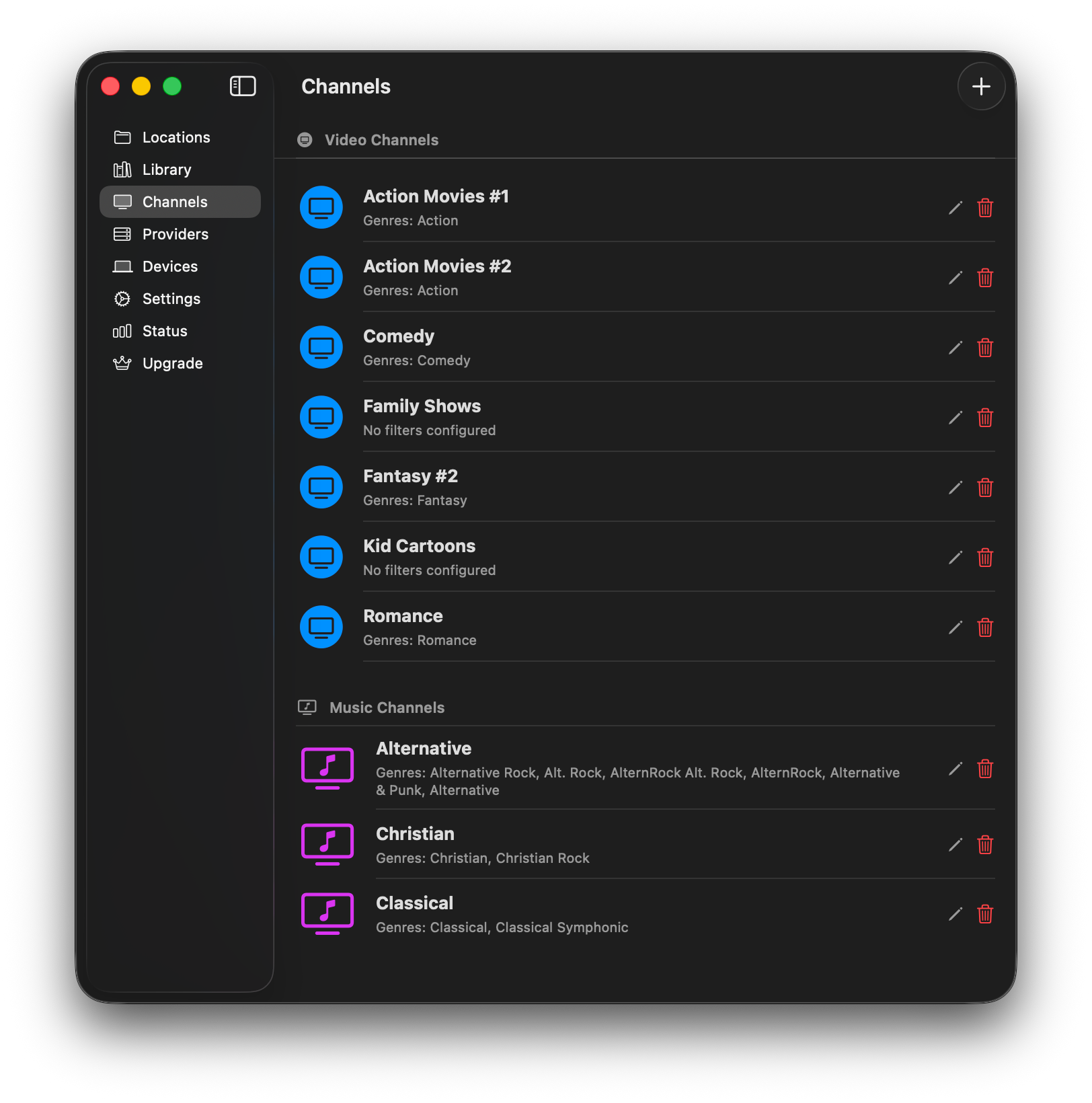Click the trash icon for Romance
This screenshot has width=1092, height=1103.
[x=985, y=627]
